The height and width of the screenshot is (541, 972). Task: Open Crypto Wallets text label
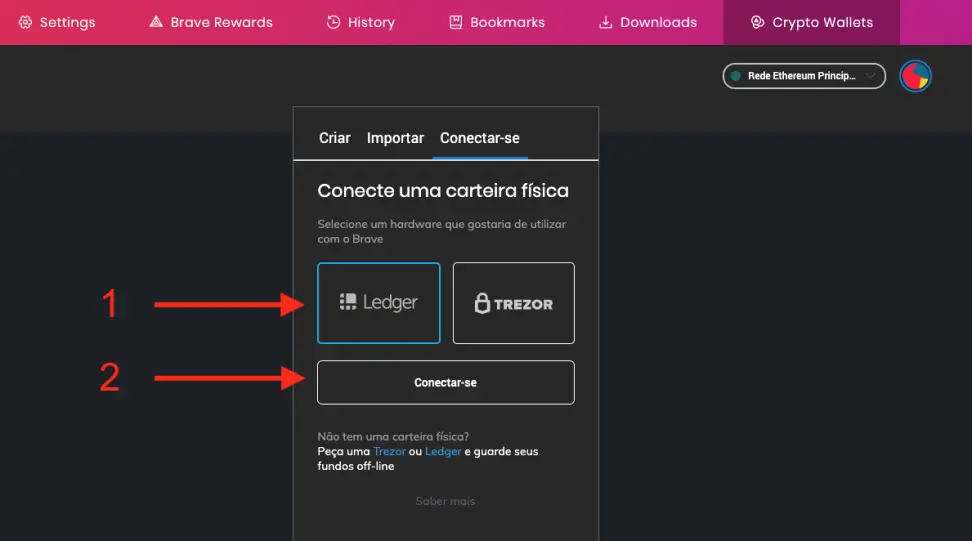tap(823, 22)
